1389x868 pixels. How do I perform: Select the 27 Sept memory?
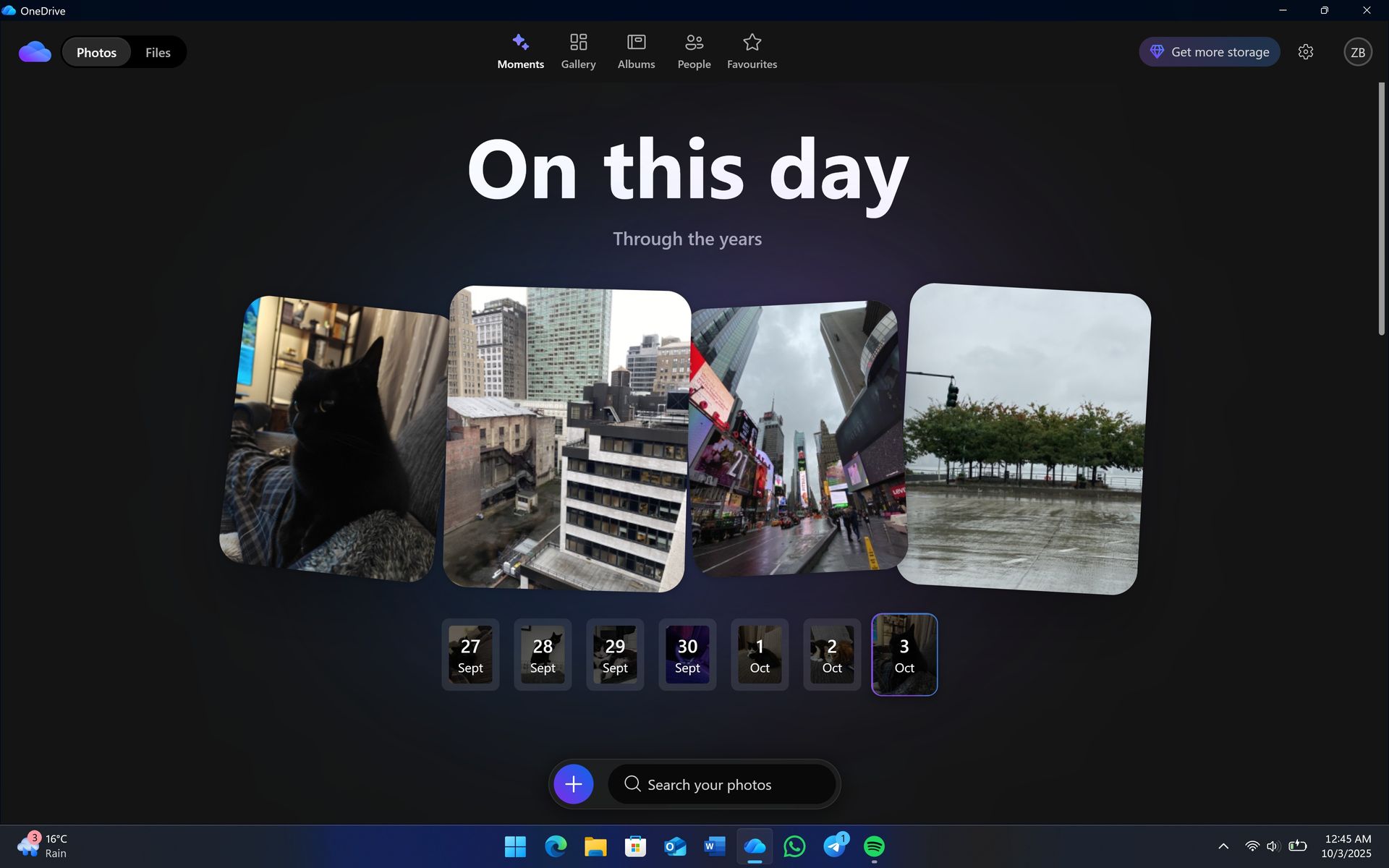click(x=470, y=654)
